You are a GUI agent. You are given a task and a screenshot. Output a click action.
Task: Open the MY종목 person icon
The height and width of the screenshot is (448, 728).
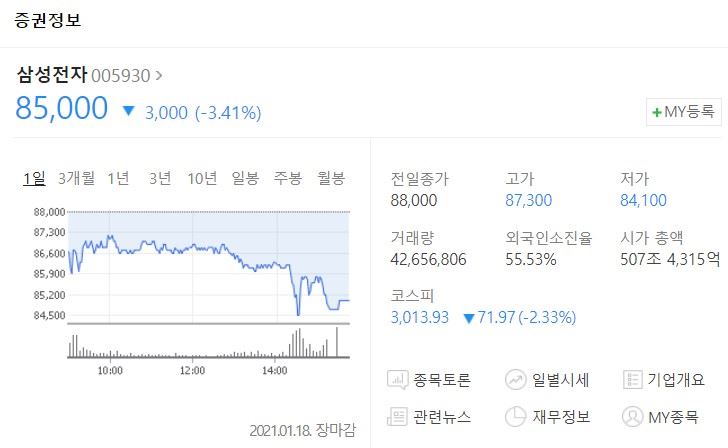632,416
